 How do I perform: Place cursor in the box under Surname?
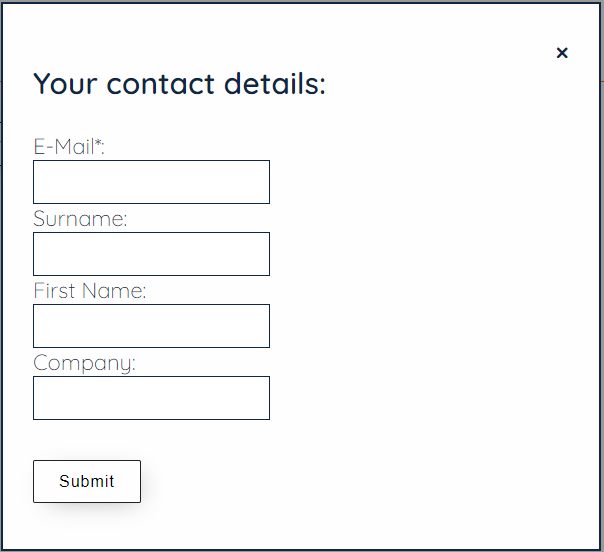pos(151,254)
